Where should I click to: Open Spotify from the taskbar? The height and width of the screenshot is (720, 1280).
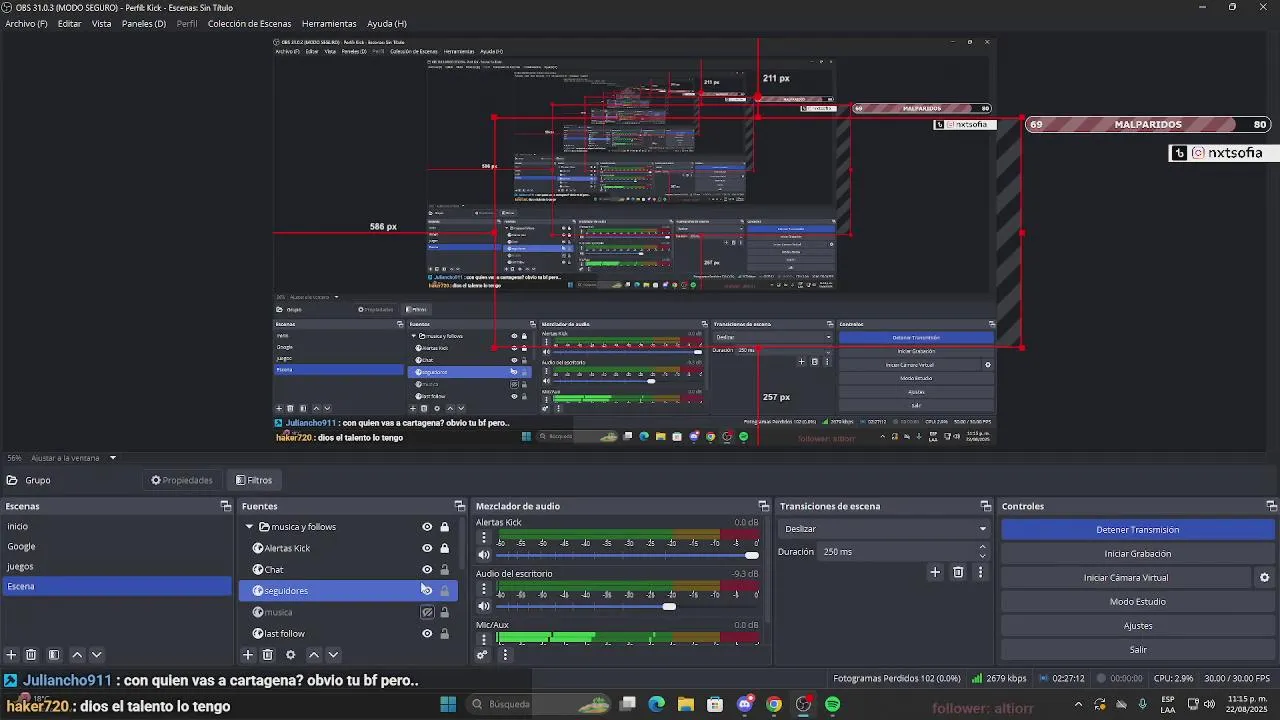[x=833, y=704]
